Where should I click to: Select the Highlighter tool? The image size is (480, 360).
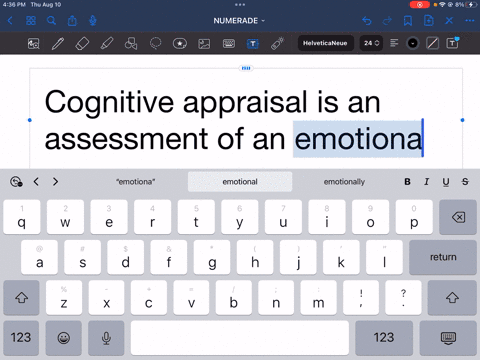click(x=107, y=43)
